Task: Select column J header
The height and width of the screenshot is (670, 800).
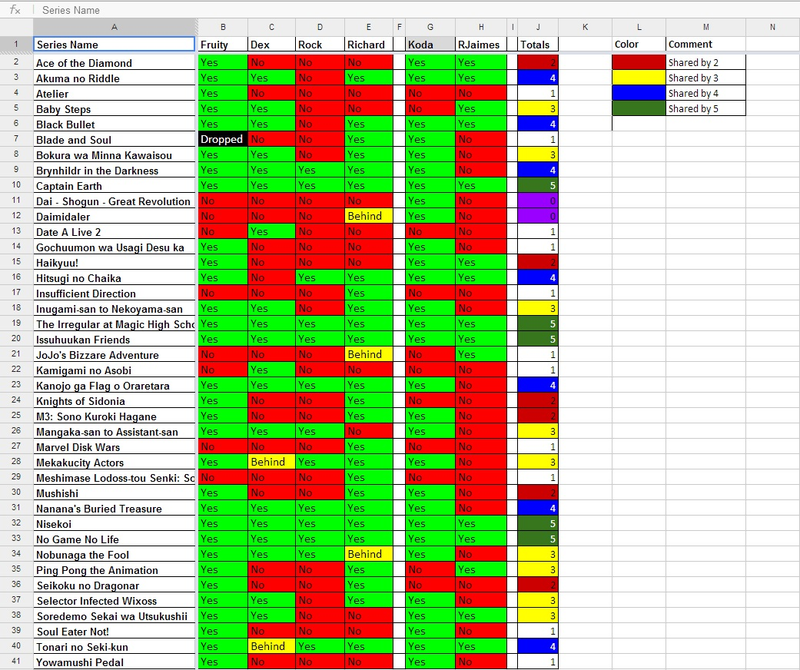Action: tap(538, 27)
